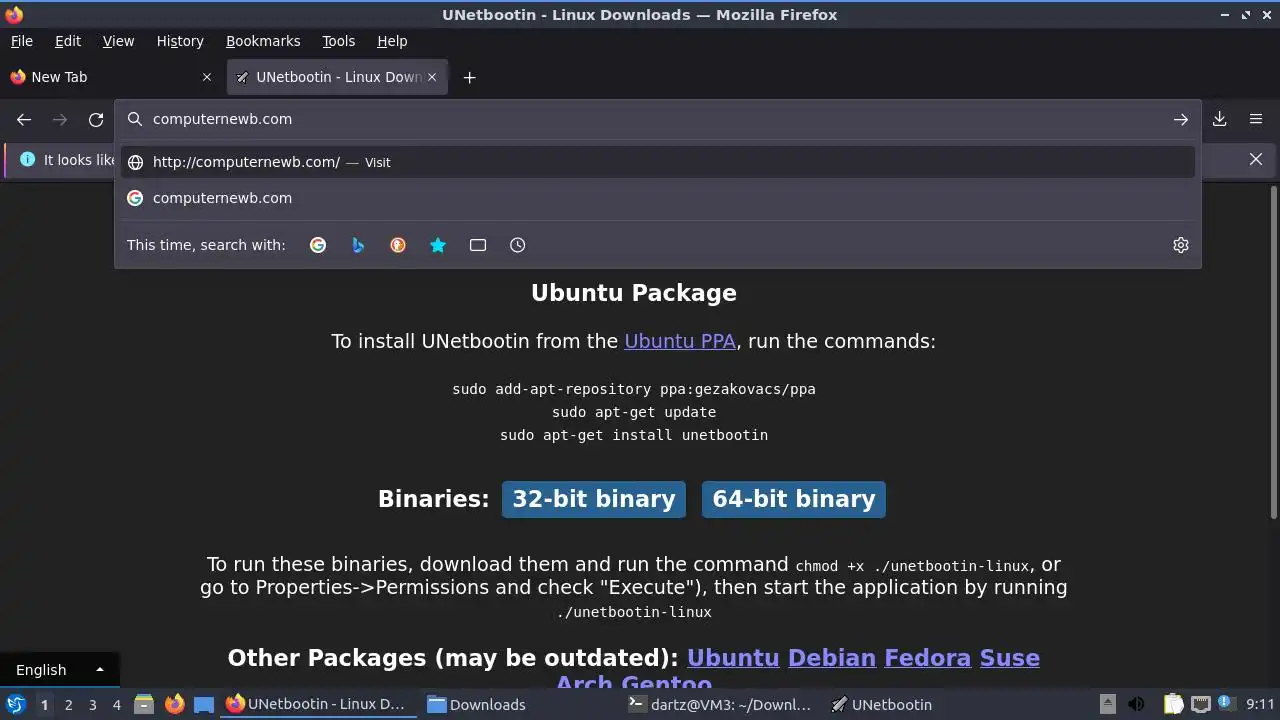
Task: Open the Fedora packages link
Action: tap(927, 658)
